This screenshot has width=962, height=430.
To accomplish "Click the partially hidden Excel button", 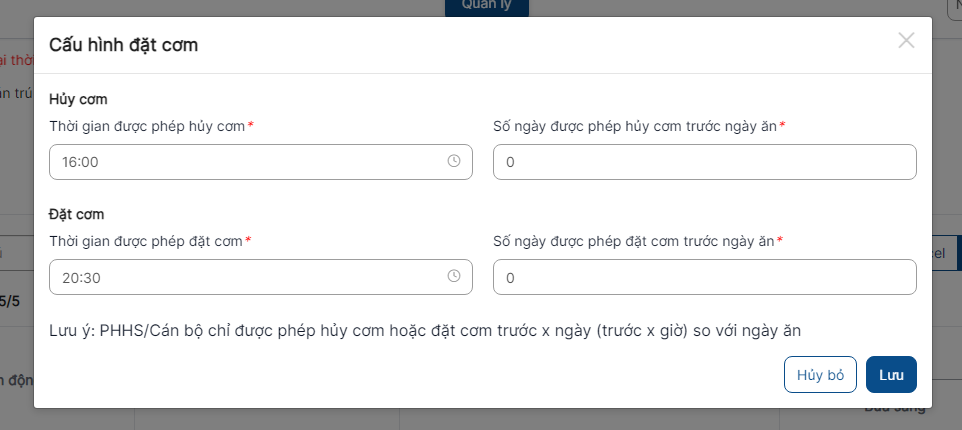I will (x=947, y=253).
